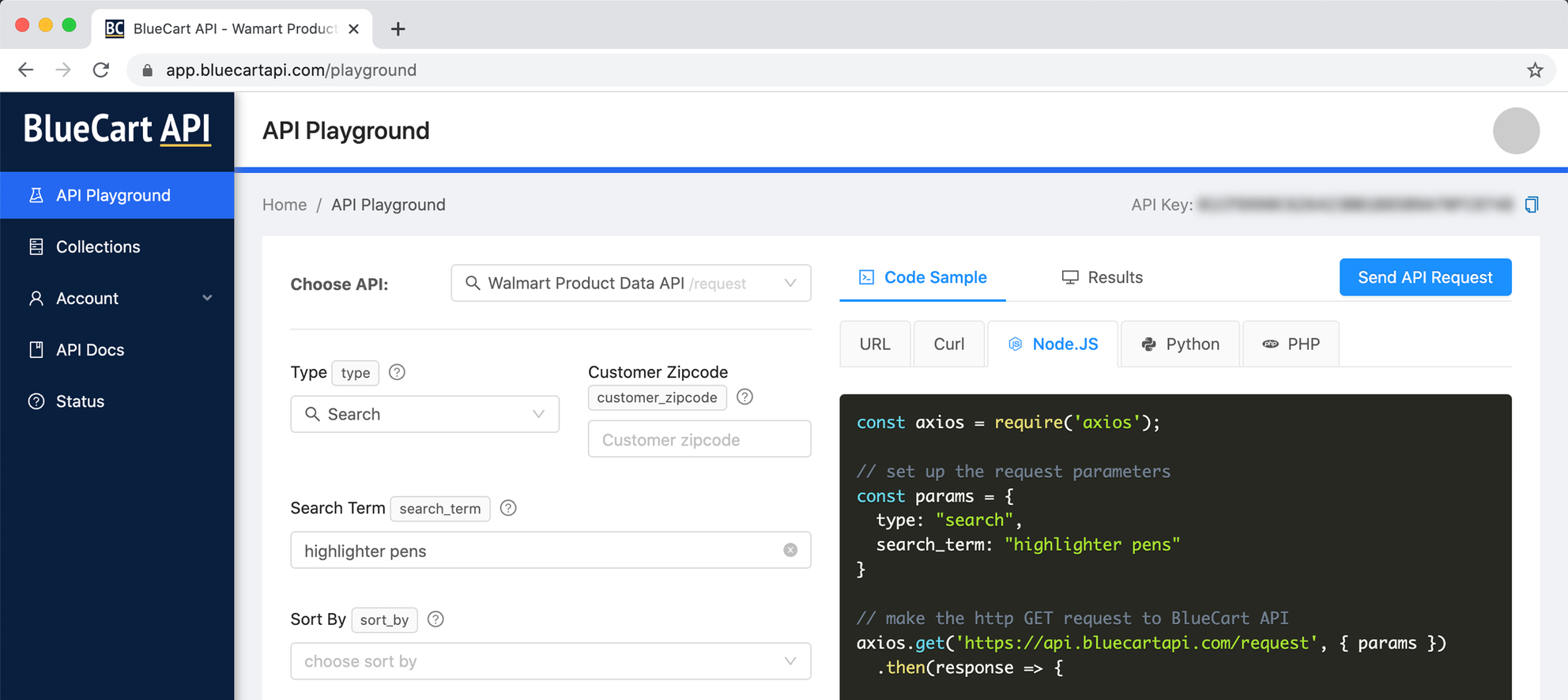Image resolution: width=1568 pixels, height=700 pixels.
Task: Click the Send API Request button
Action: (1424, 277)
